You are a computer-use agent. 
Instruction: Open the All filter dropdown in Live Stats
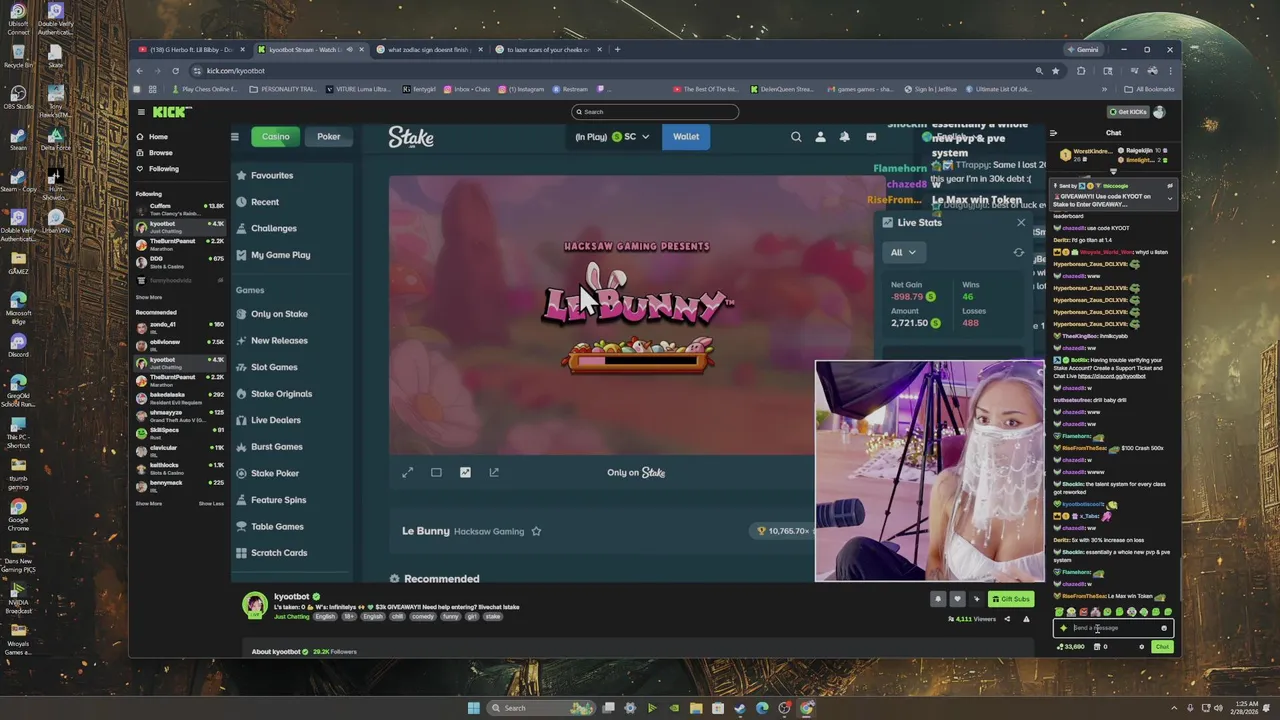point(902,252)
